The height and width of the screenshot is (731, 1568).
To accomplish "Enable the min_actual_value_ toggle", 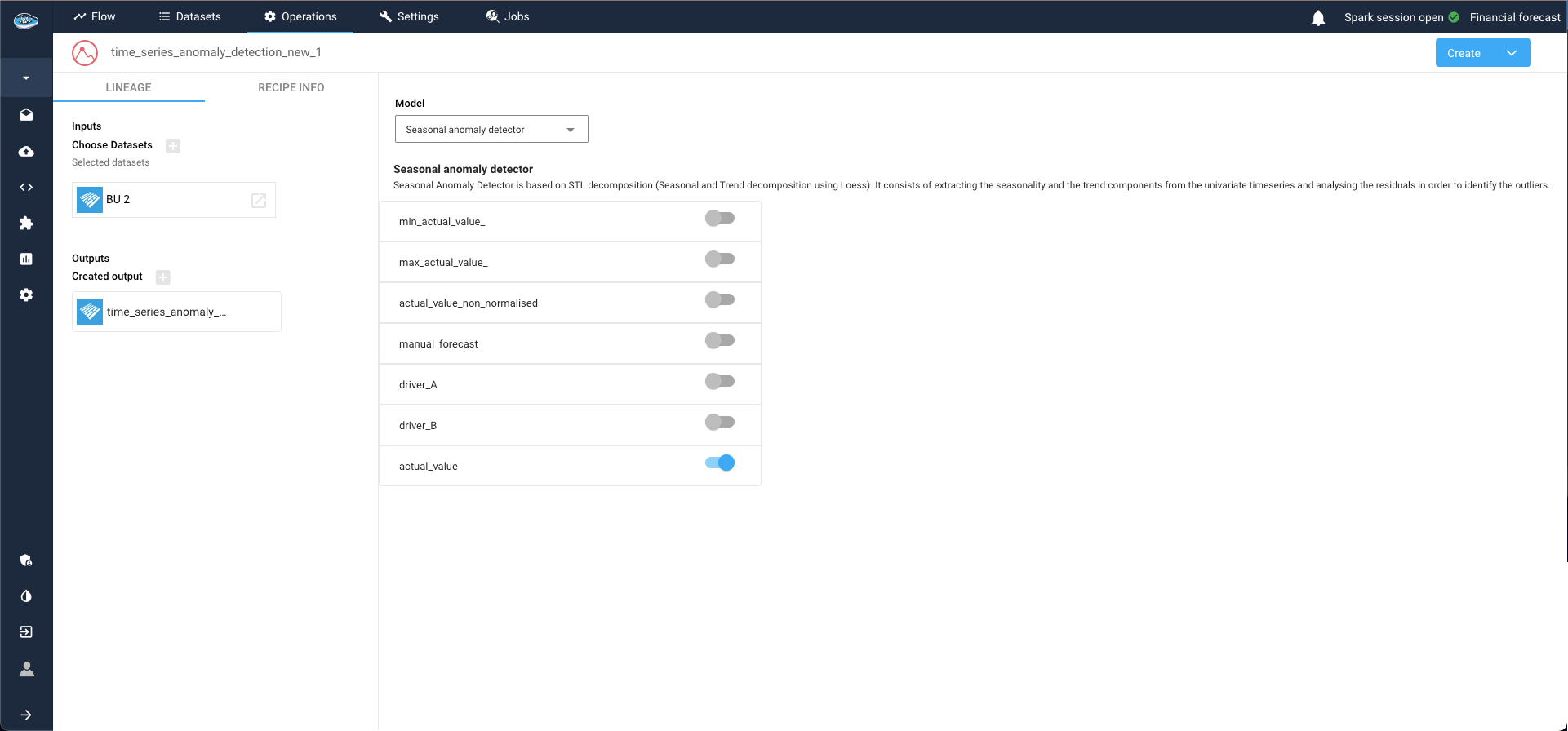I will click(719, 219).
